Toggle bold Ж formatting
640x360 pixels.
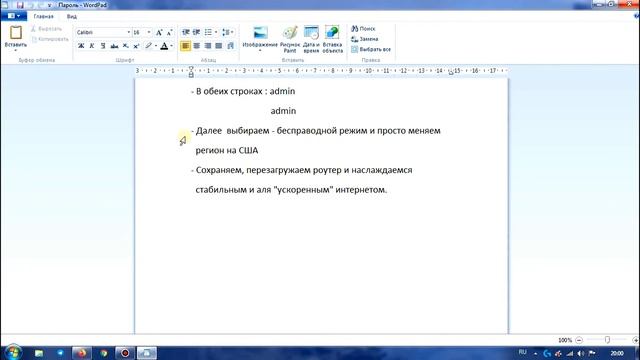coord(81,46)
